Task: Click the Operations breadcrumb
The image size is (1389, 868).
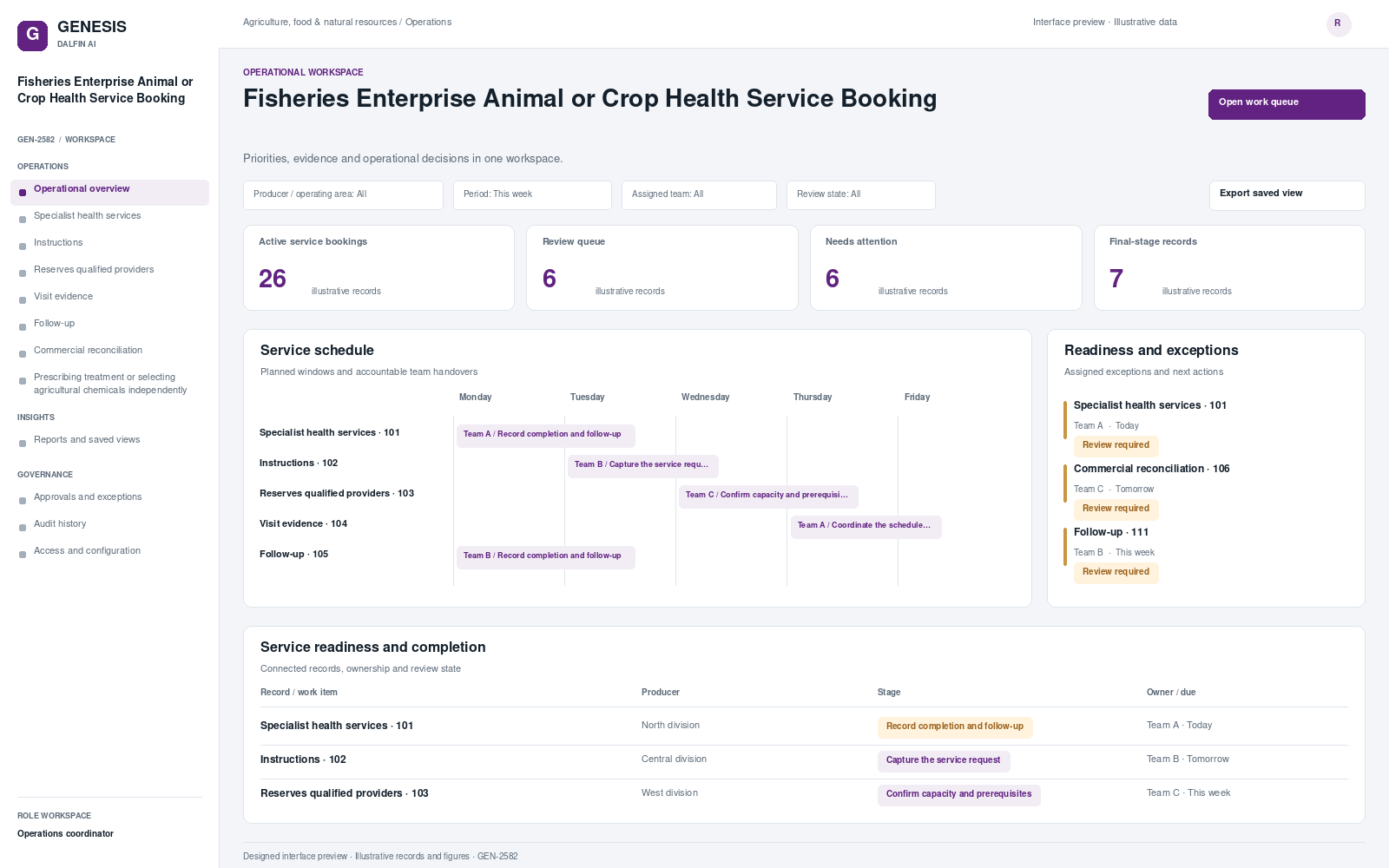Action: 428,23
